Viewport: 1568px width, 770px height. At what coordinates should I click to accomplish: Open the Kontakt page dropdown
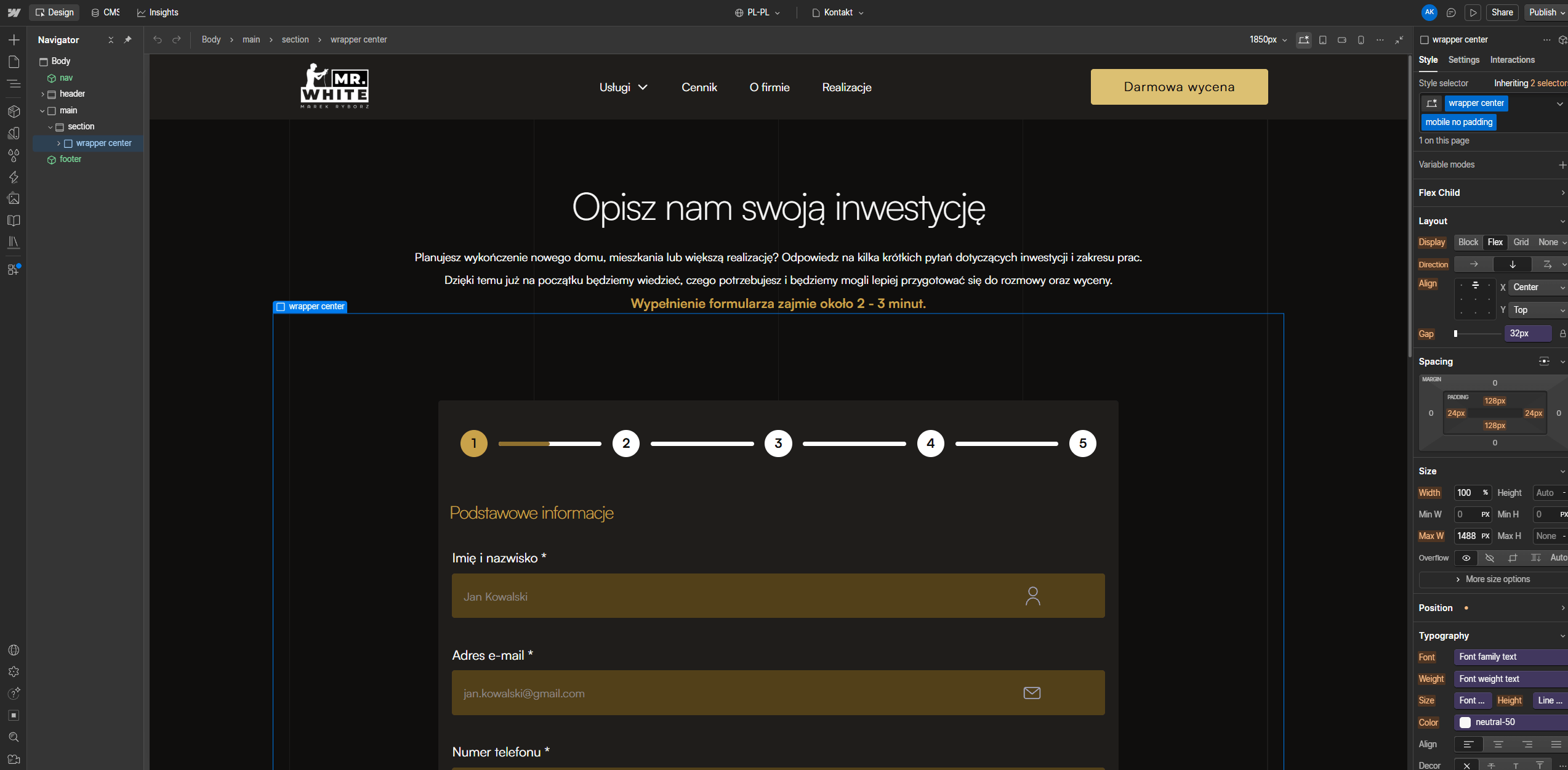[x=837, y=12]
